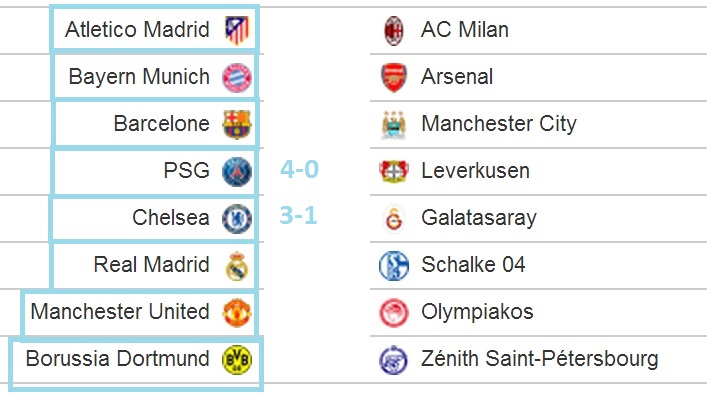Select the Leverkusen club logo
The height and width of the screenshot is (395, 707).
[x=394, y=172]
